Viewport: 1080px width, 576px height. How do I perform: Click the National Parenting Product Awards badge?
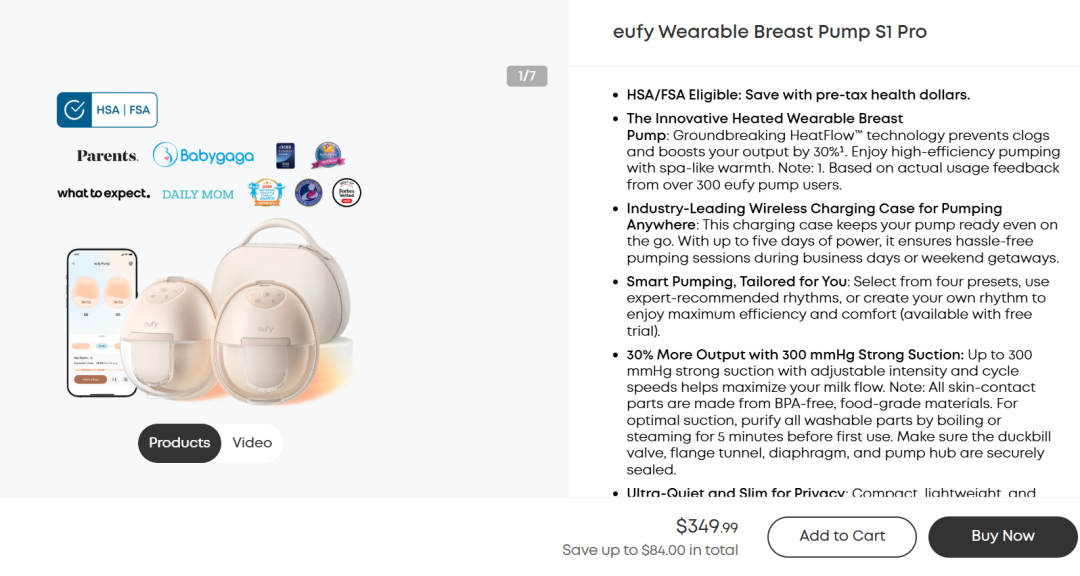click(x=267, y=192)
